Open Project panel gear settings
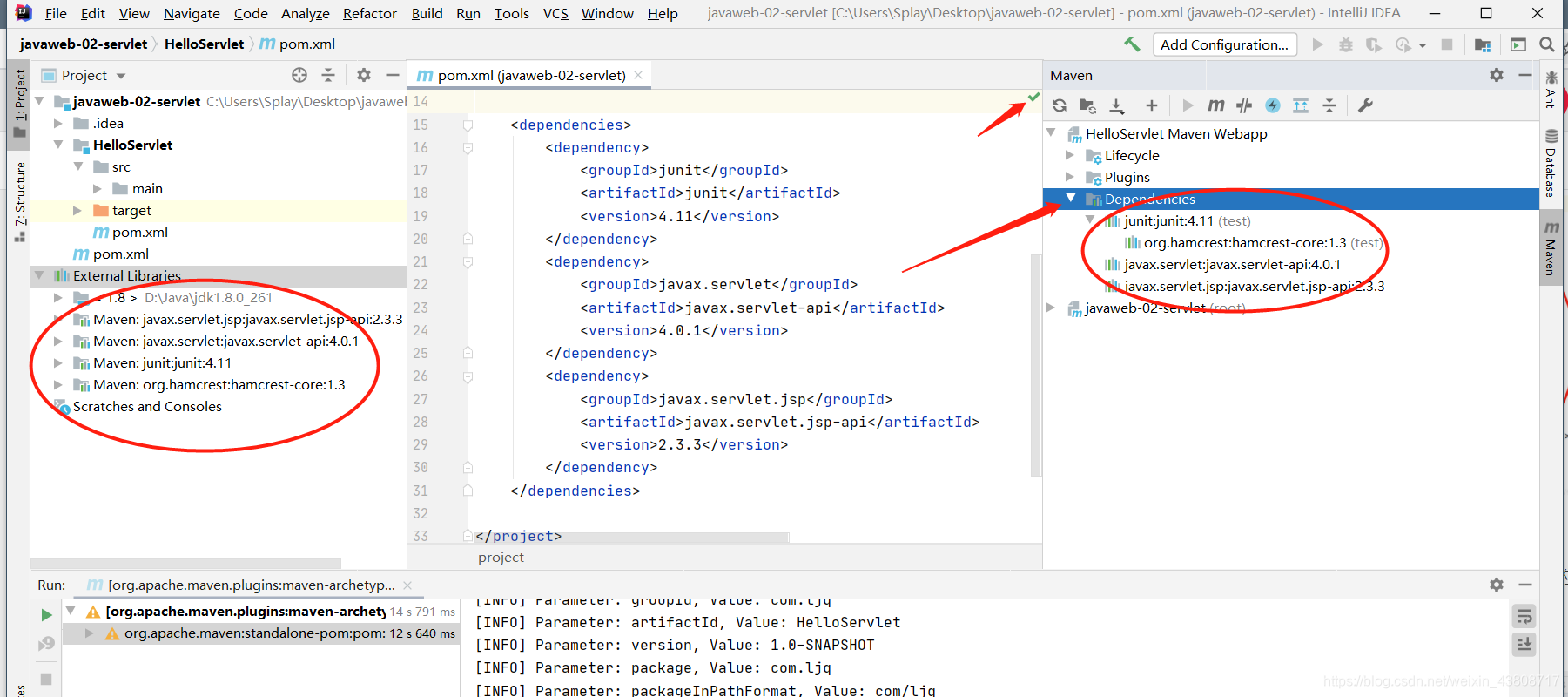 (x=364, y=75)
